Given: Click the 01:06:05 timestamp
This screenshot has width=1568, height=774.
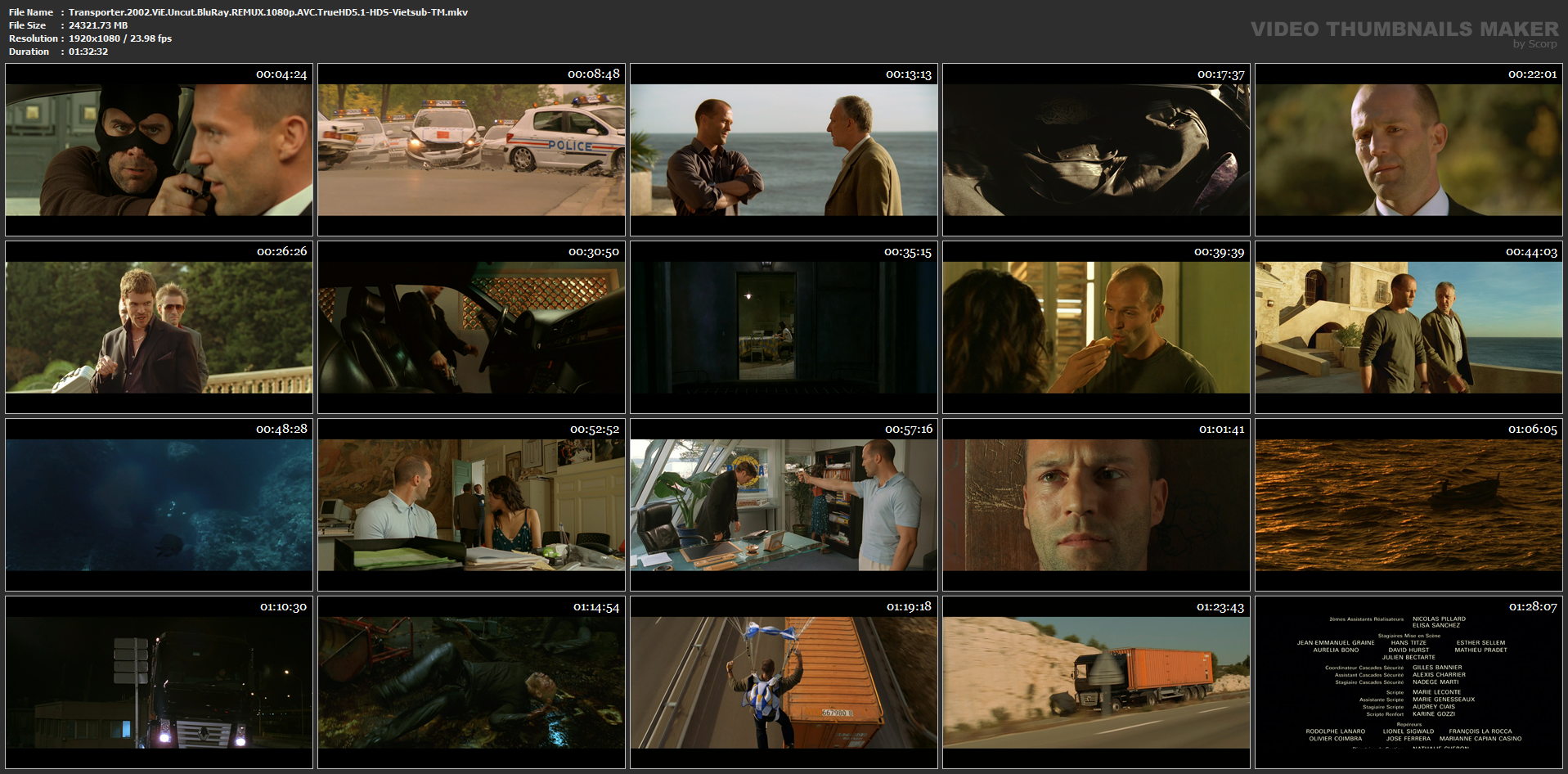Looking at the screenshot, I should pos(1533,430).
